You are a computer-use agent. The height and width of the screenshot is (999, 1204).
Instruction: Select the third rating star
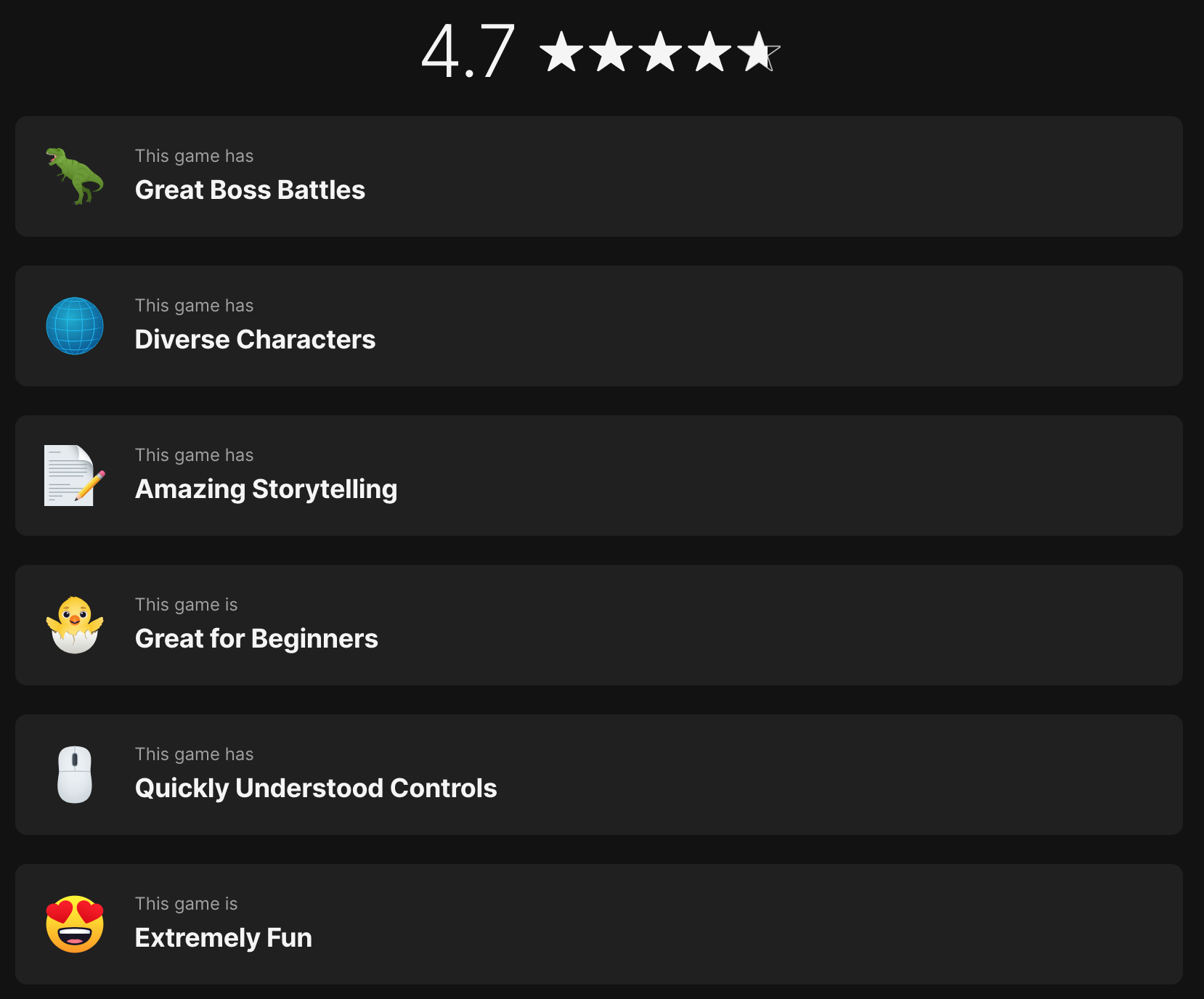pos(660,52)
